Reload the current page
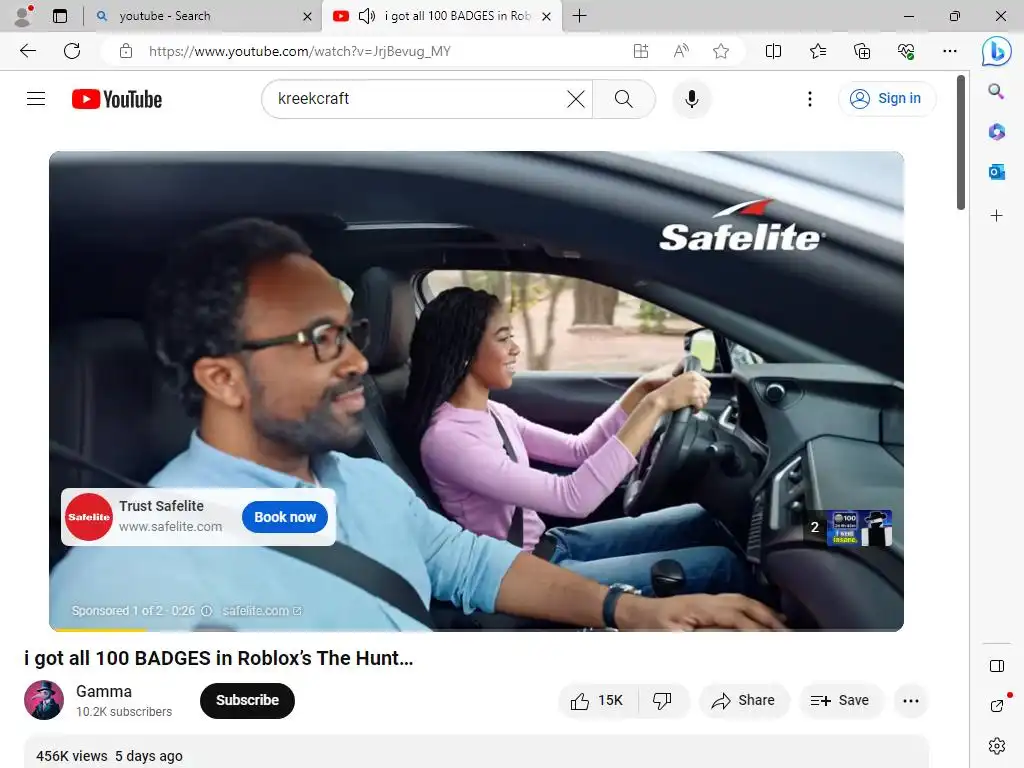The image size is (1024, 768). pos(72,51)
